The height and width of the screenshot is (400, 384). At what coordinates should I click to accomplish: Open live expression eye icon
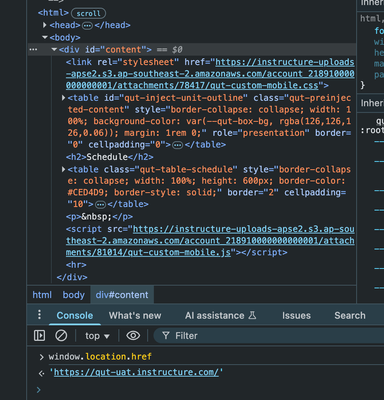coord(133,335)
